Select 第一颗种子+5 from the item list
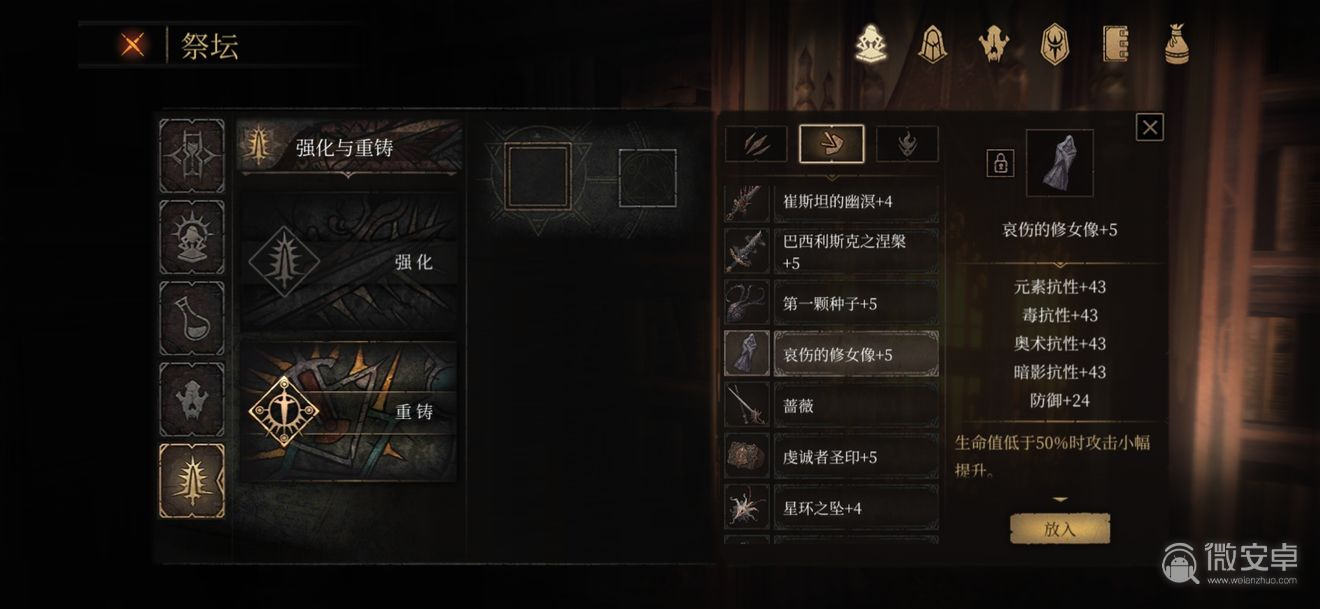1320x609 pixels. [832, 303]
